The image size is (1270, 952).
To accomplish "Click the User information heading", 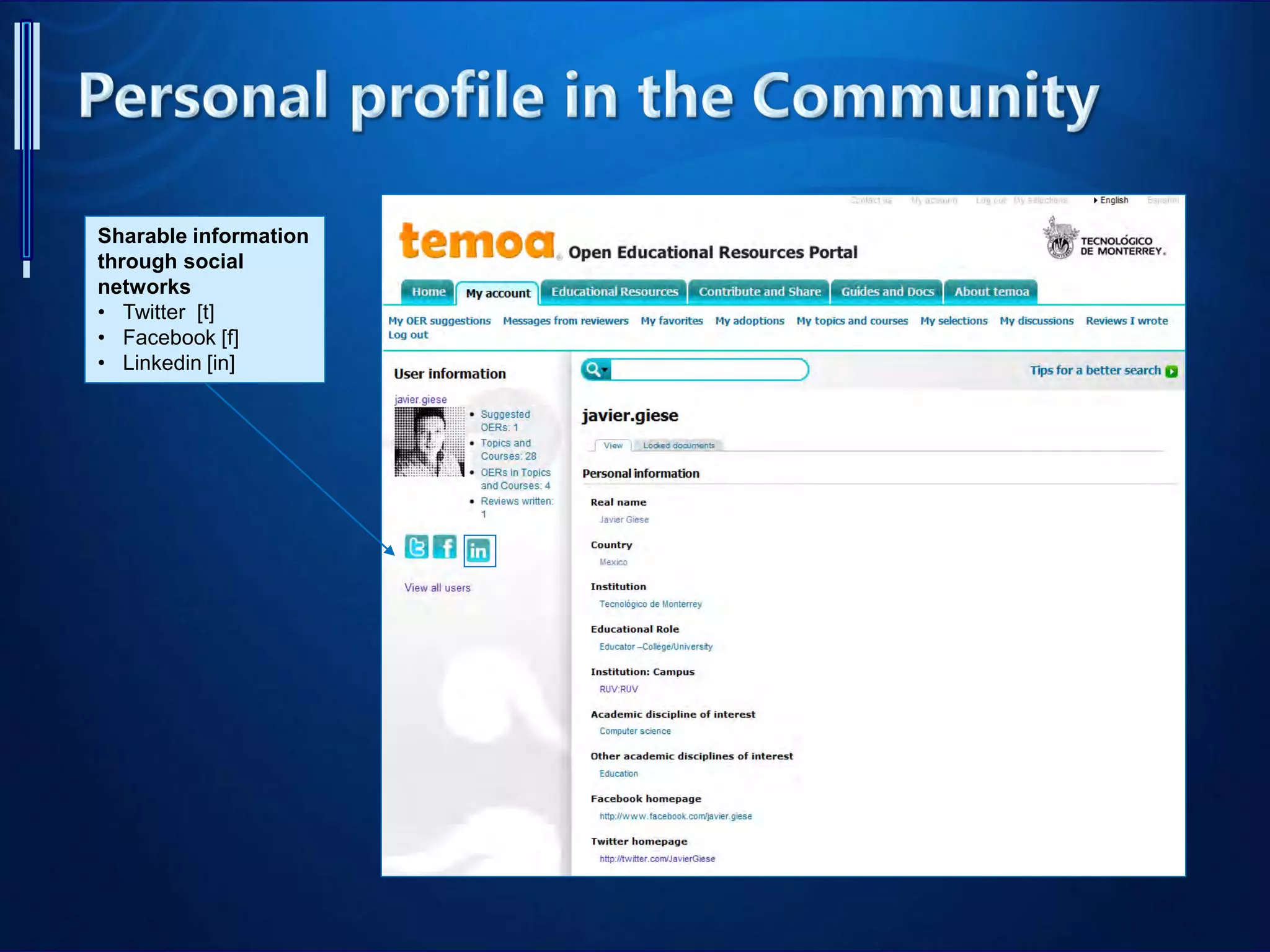I will pyautogui.click(x=450, y=374).
